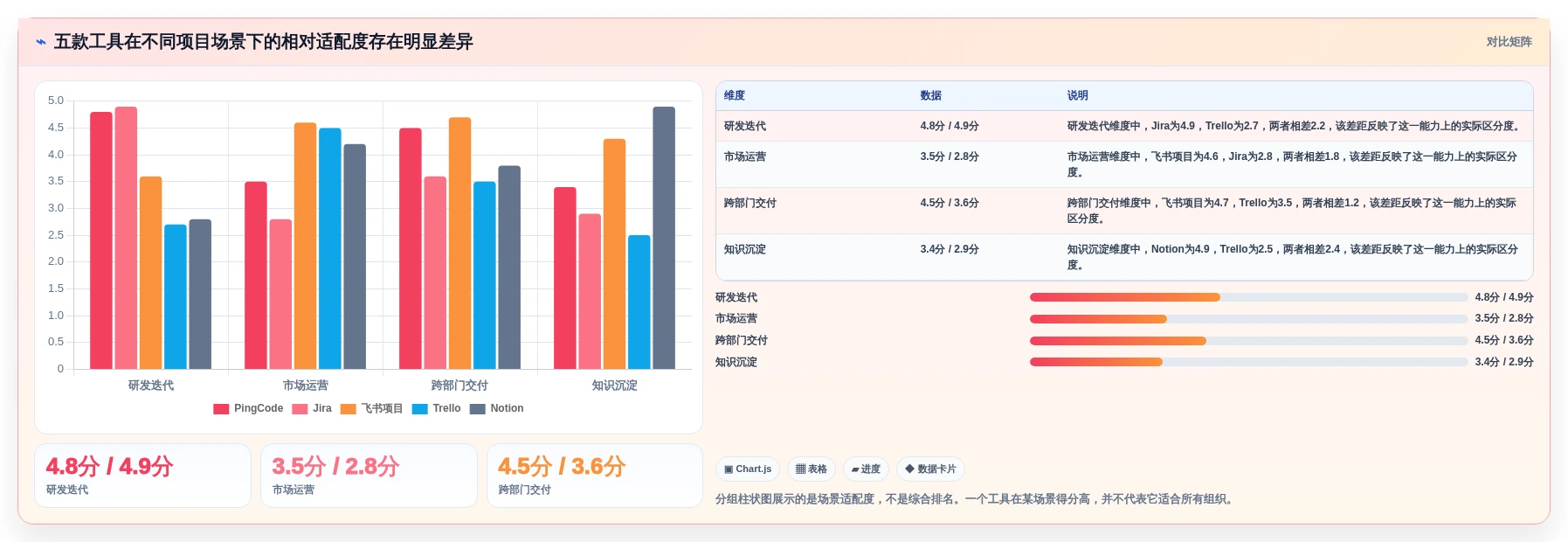Screen dimensions: 1568x542
Task: Click the 飞书项目 bar in 研发迭代 group
Action: click(151, 273)
